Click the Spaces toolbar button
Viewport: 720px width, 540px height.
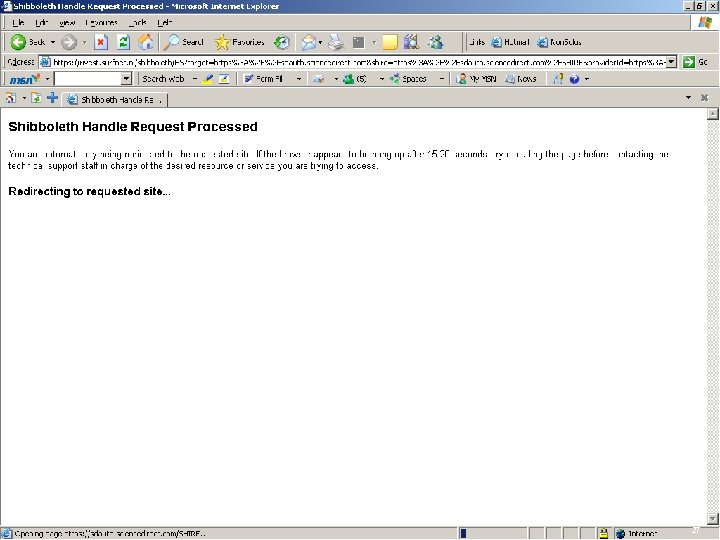[x=408, y=79]
